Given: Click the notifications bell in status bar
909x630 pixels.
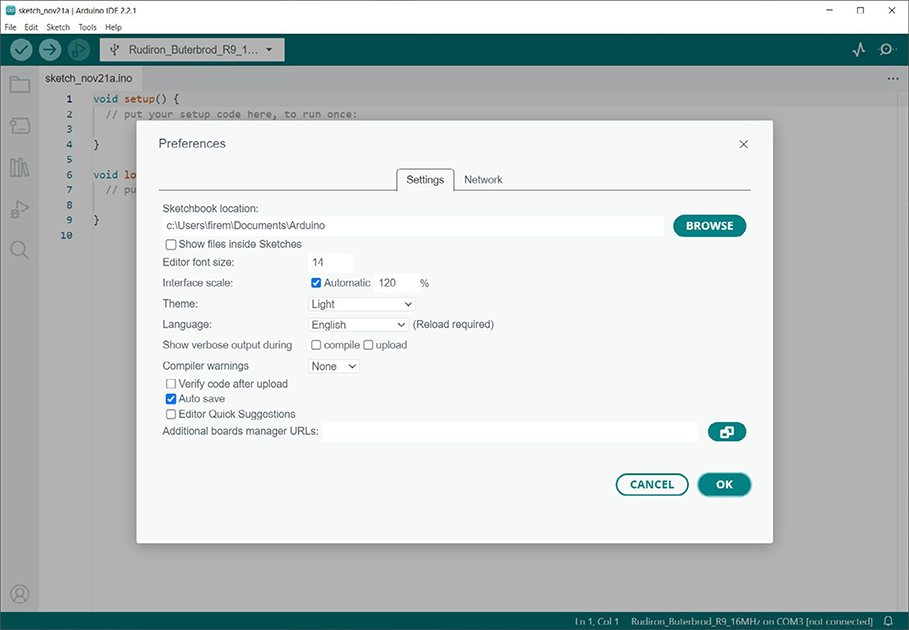Looking at the screenshot, I should tap(888, 621).
